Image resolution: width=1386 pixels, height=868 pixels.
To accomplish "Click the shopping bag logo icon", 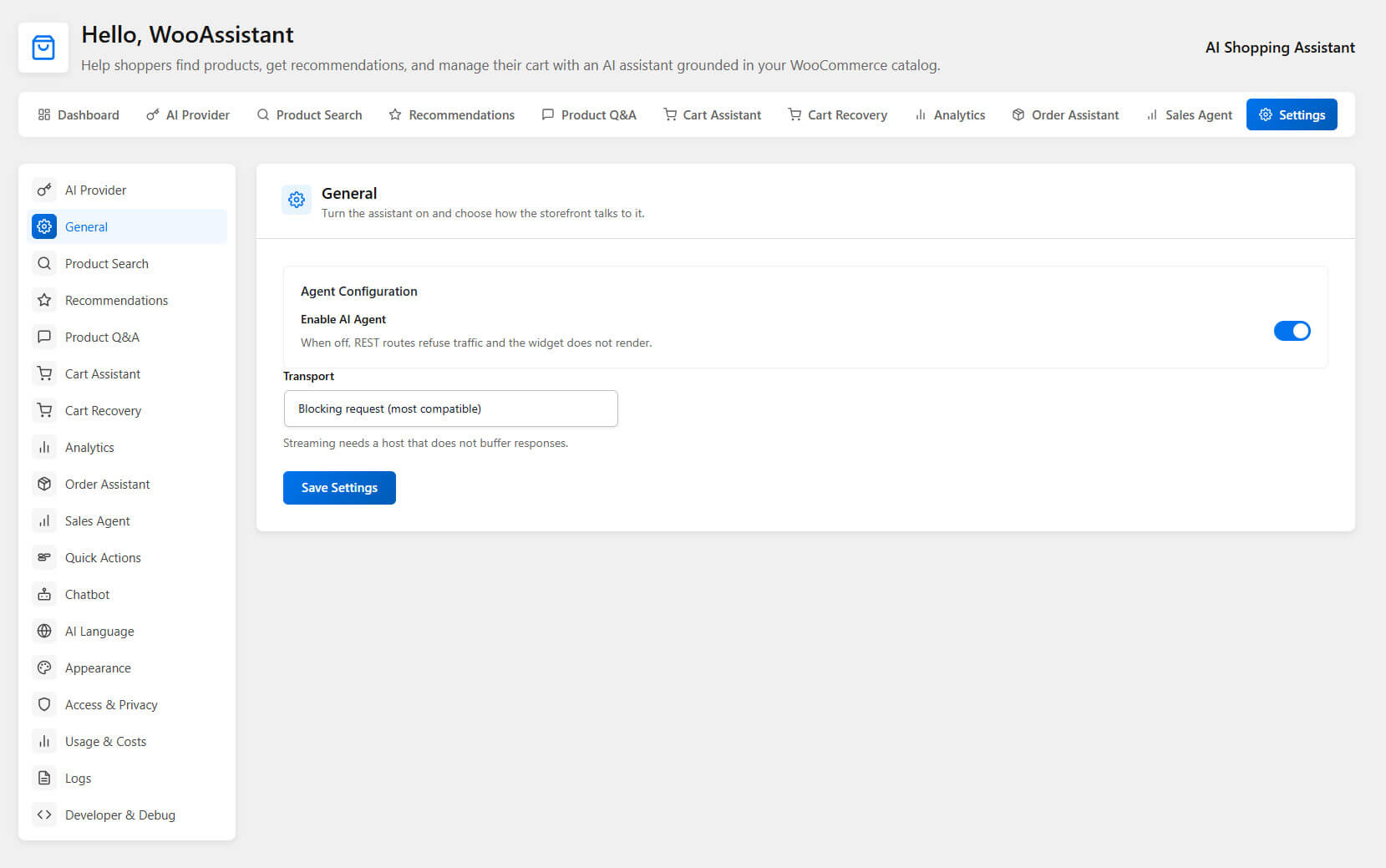I will coord(43,48).
